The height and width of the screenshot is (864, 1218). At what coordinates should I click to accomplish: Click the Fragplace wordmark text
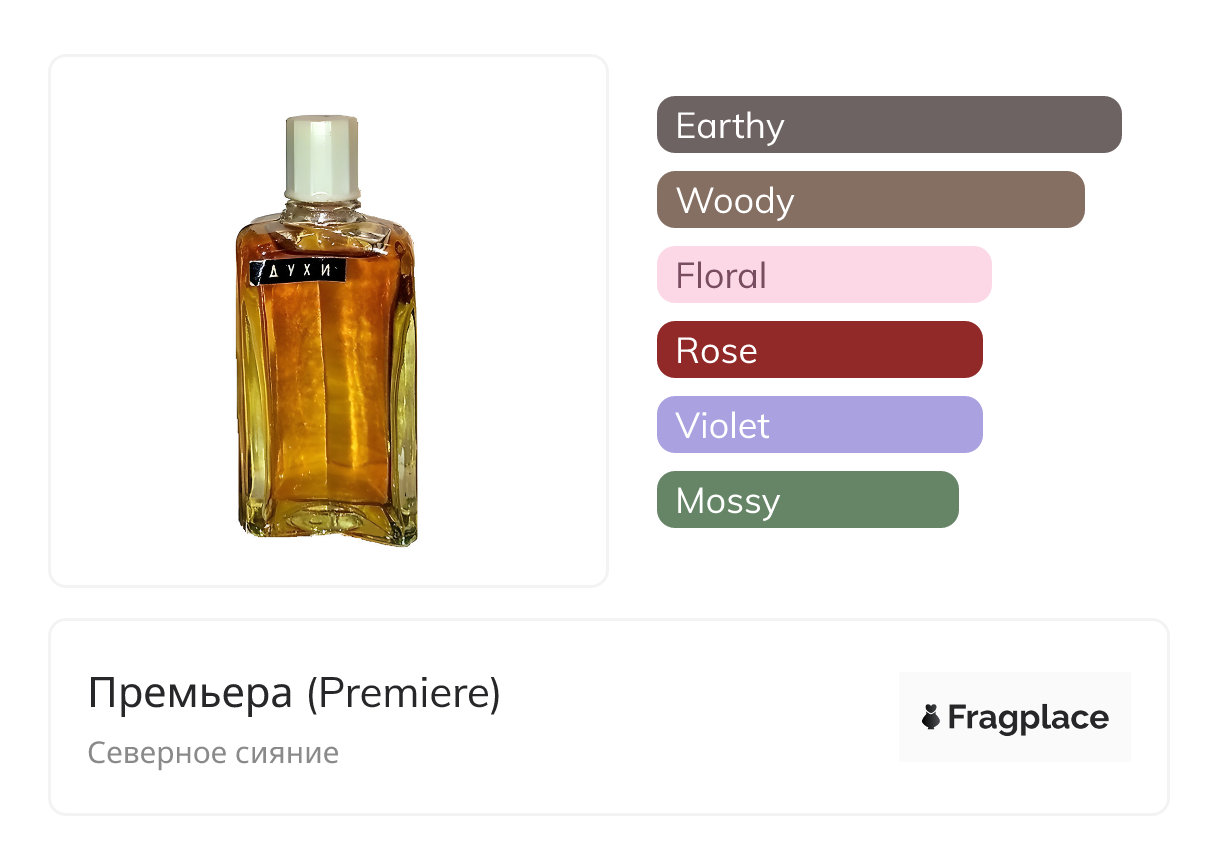click(1028, 718)
